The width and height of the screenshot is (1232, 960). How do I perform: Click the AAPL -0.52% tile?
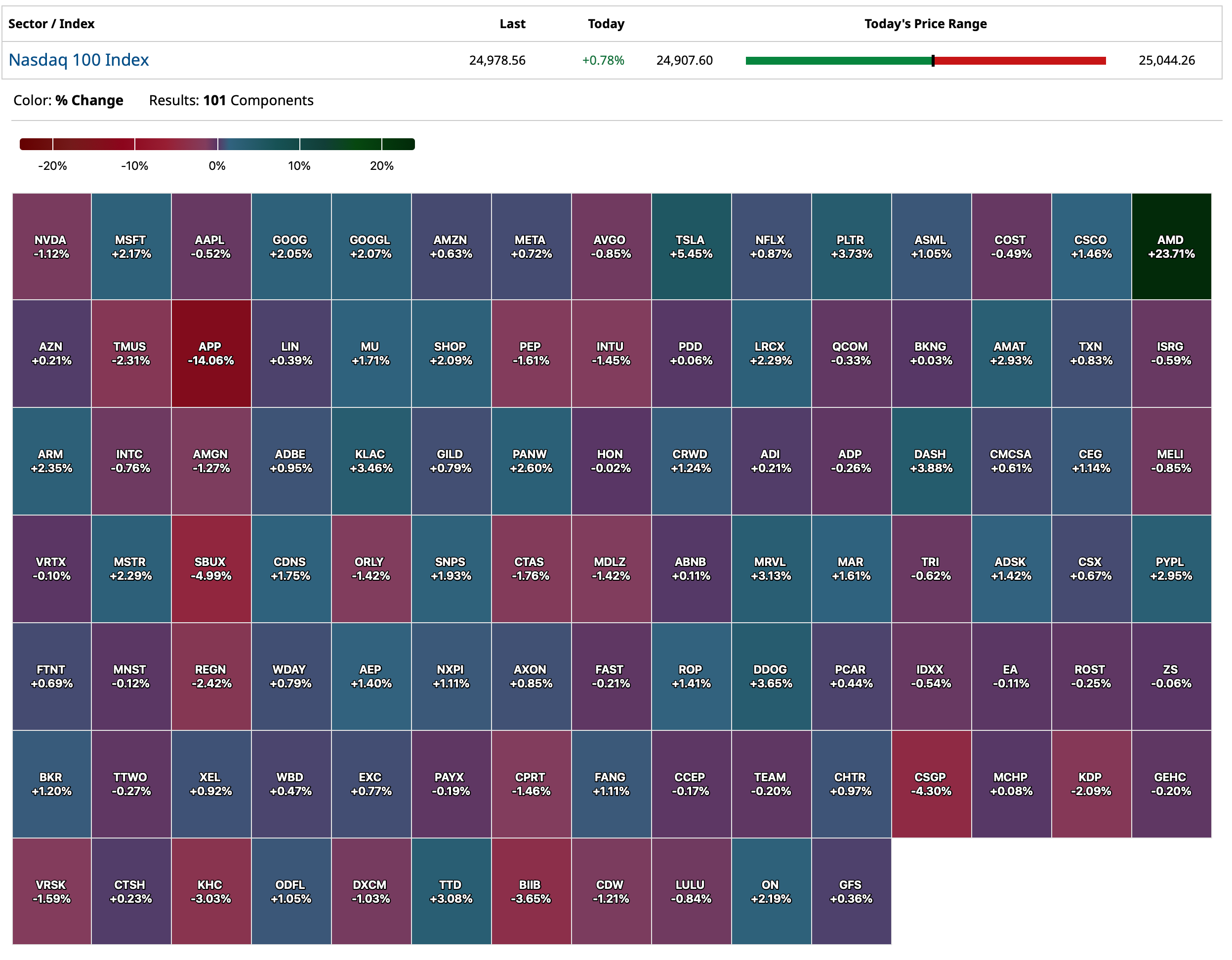(x=210, y=246)
